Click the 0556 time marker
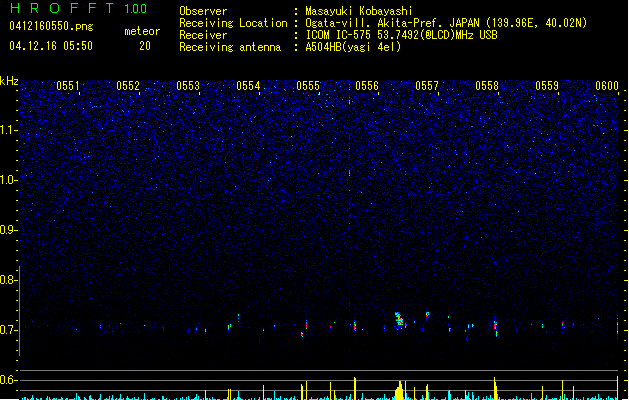This screenshot has width=629, height=400. coord(367,86)
